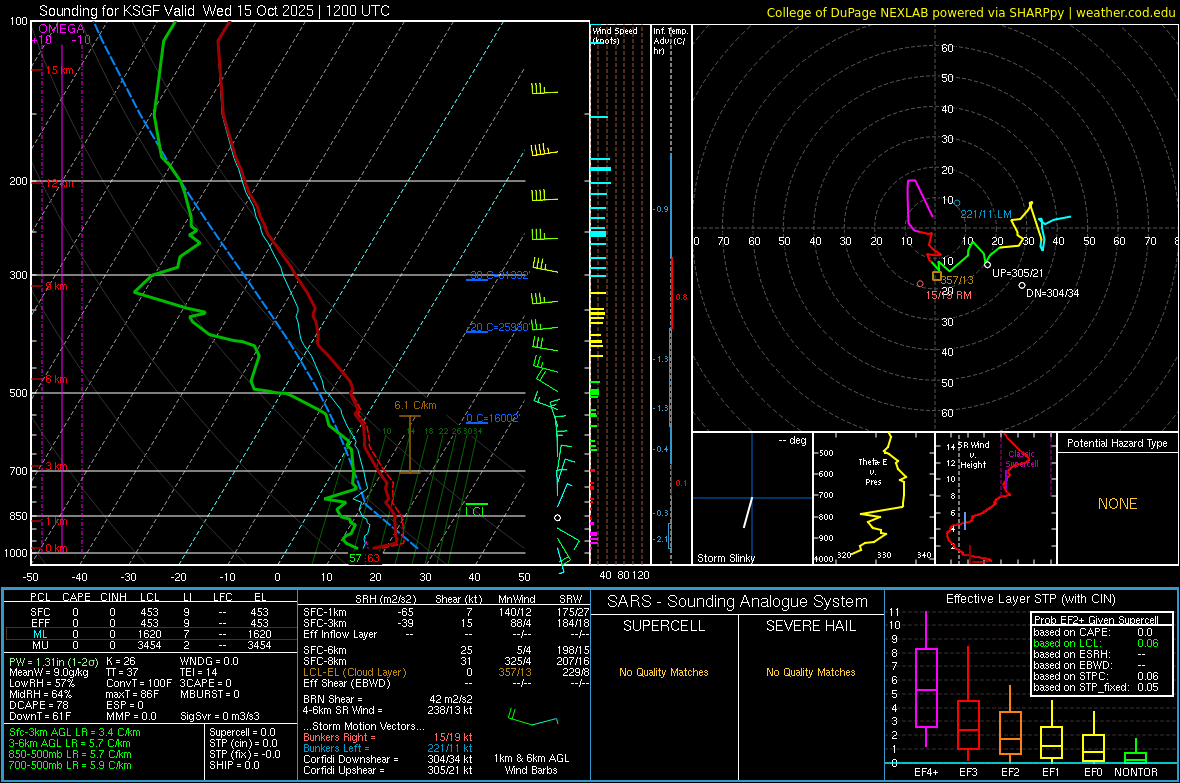
Task: Click the "0 C=16002'" freezing level label
Action: click(492, 418)
